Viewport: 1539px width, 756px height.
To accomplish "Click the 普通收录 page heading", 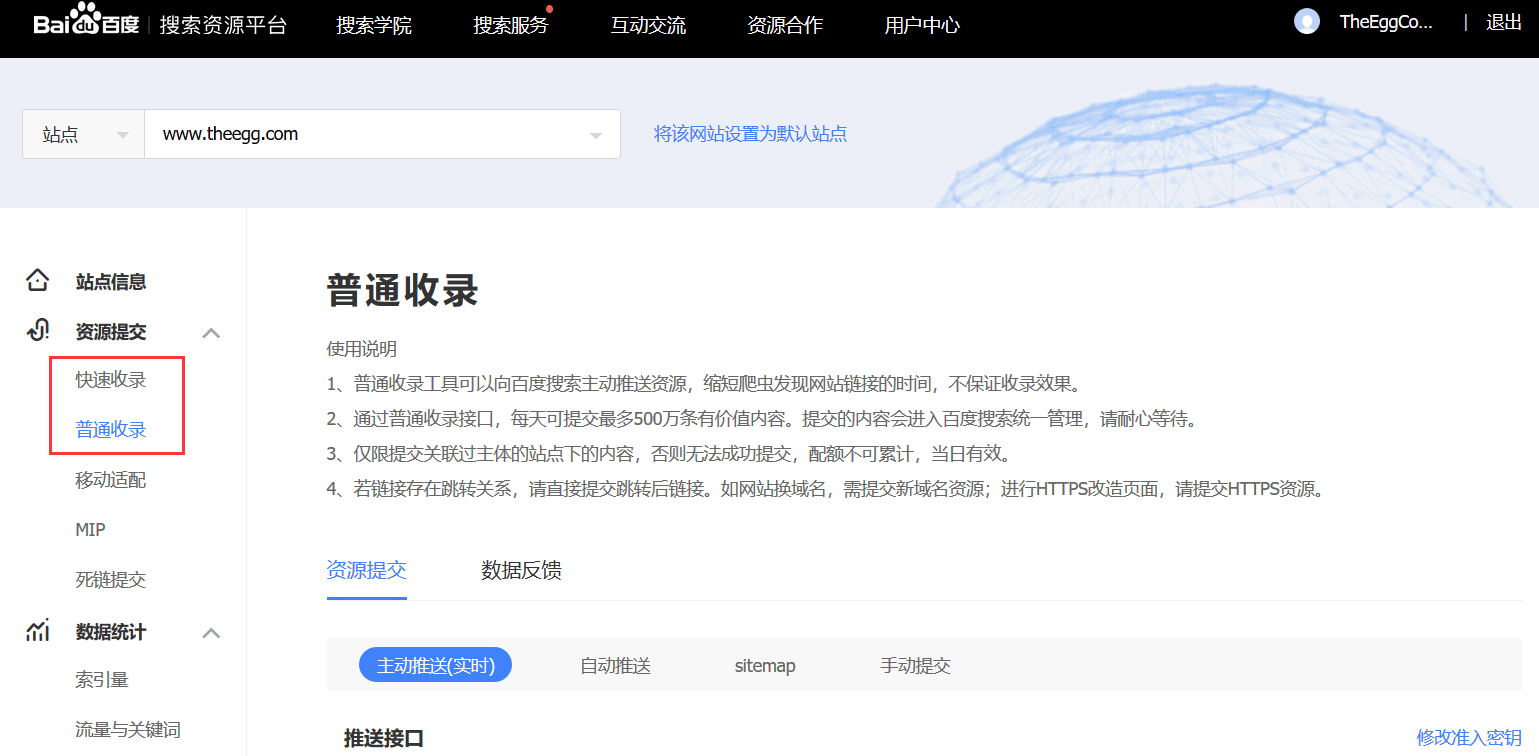I will point(403,291).
